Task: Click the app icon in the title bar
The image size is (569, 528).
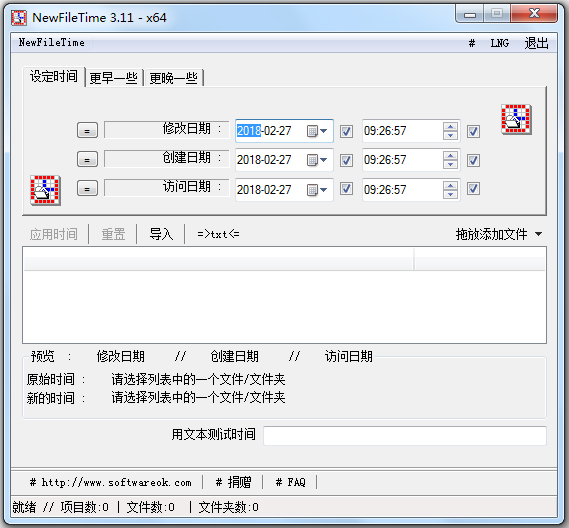Action: pyautogui.click(x=19, y=18)
